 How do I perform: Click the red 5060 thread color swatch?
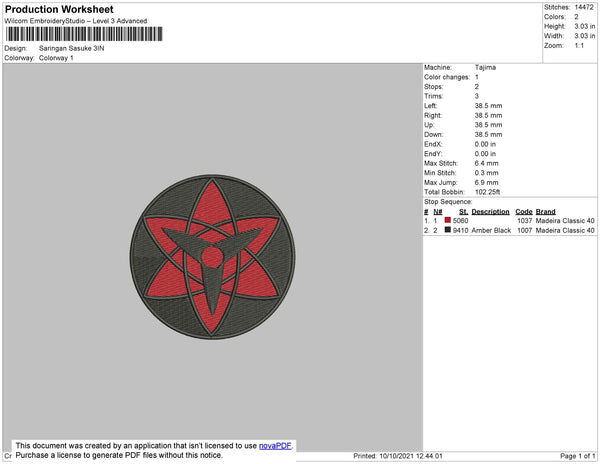448,220
